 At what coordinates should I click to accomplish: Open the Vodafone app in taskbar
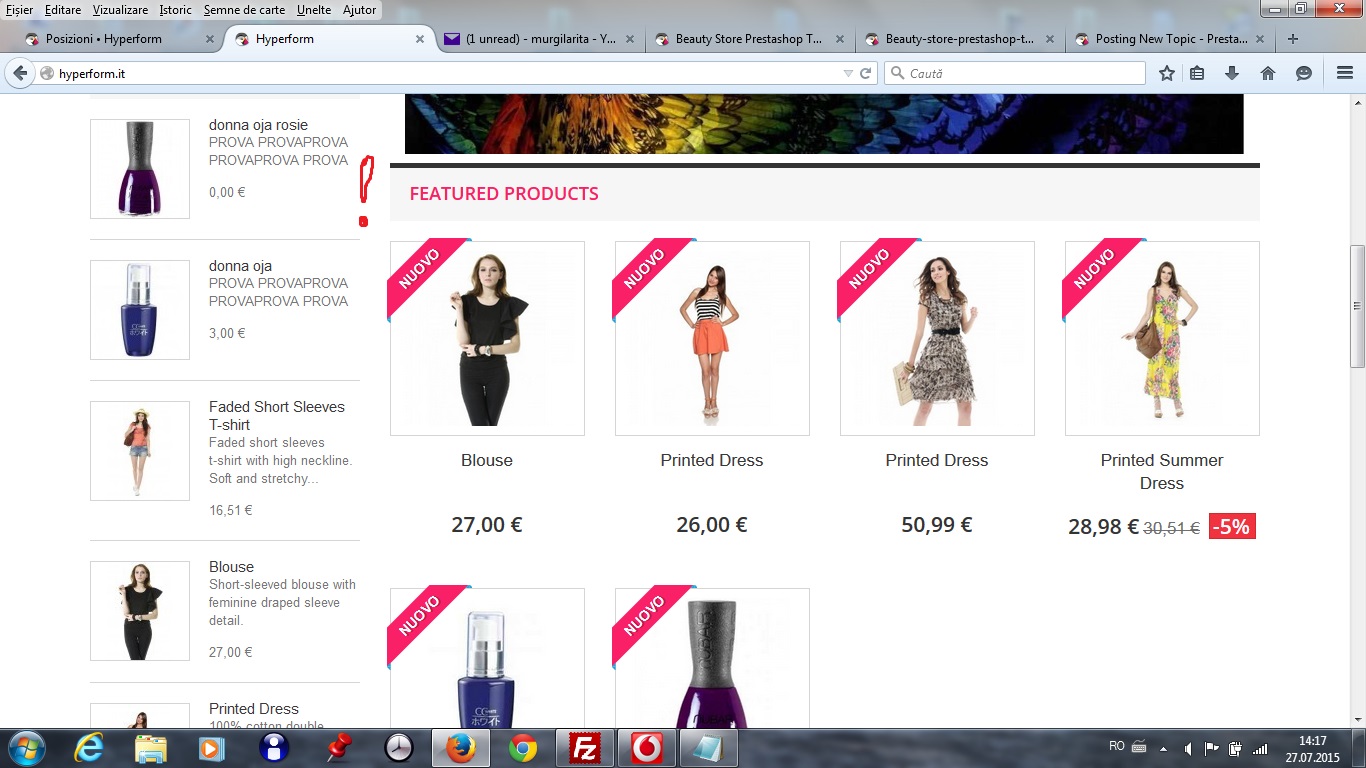(646, 748)
